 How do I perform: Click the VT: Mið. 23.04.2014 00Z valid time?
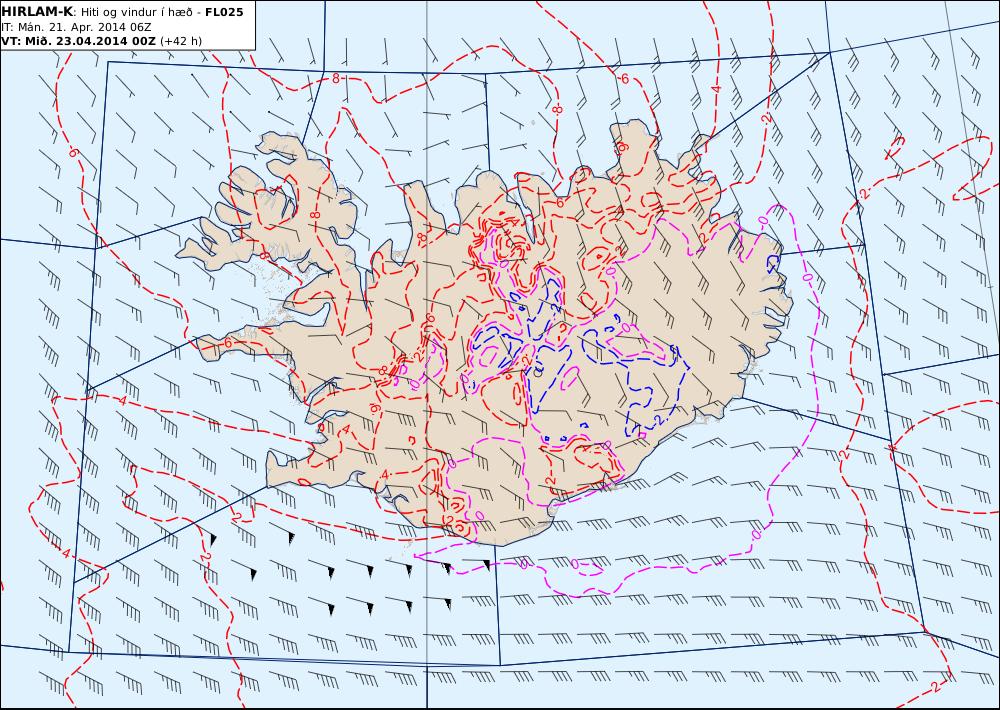coord(78,41)
